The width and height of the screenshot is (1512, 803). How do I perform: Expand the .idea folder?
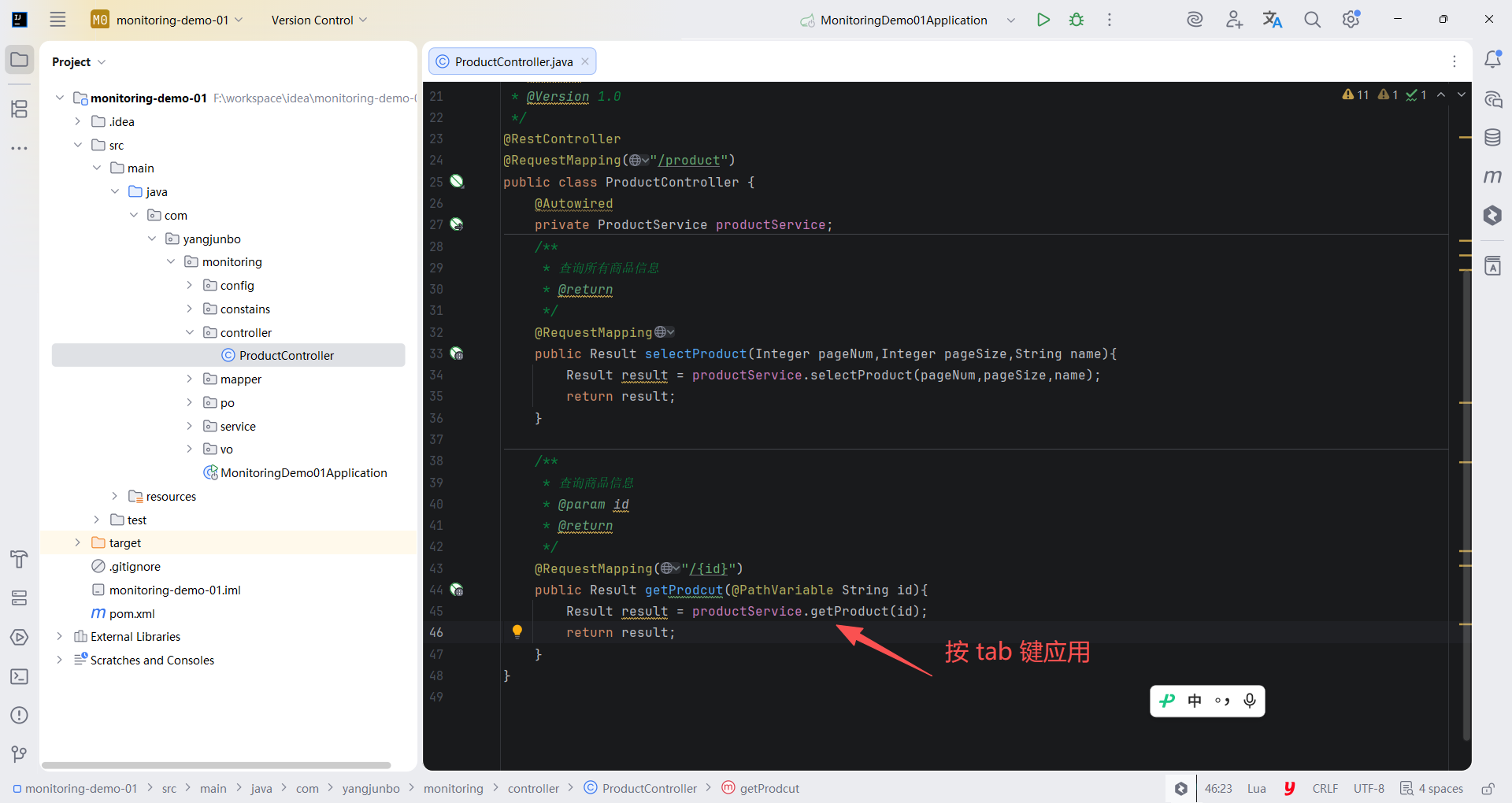pos(77,121)
